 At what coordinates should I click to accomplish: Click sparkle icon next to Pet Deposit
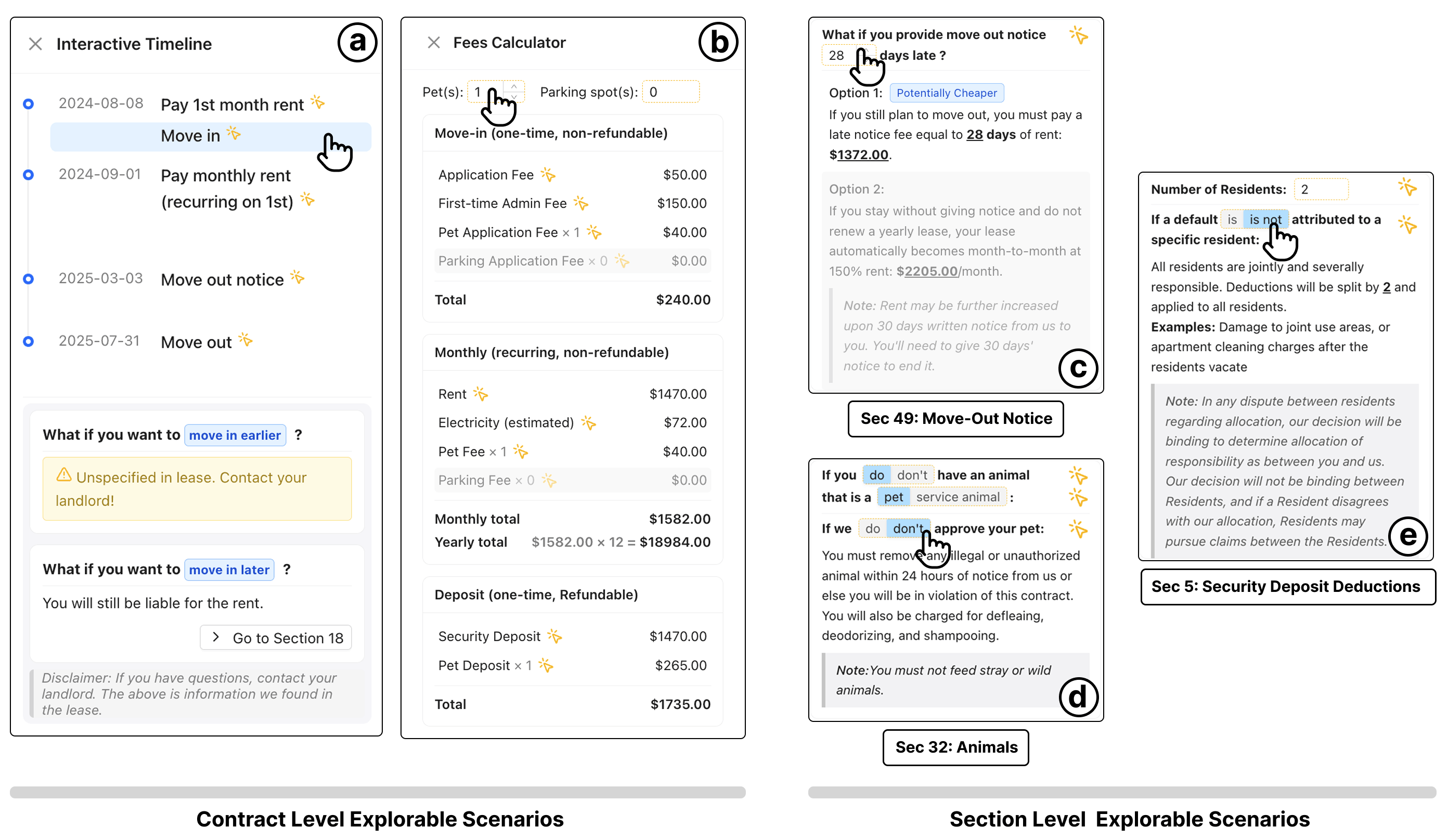(x=545, y=665)
